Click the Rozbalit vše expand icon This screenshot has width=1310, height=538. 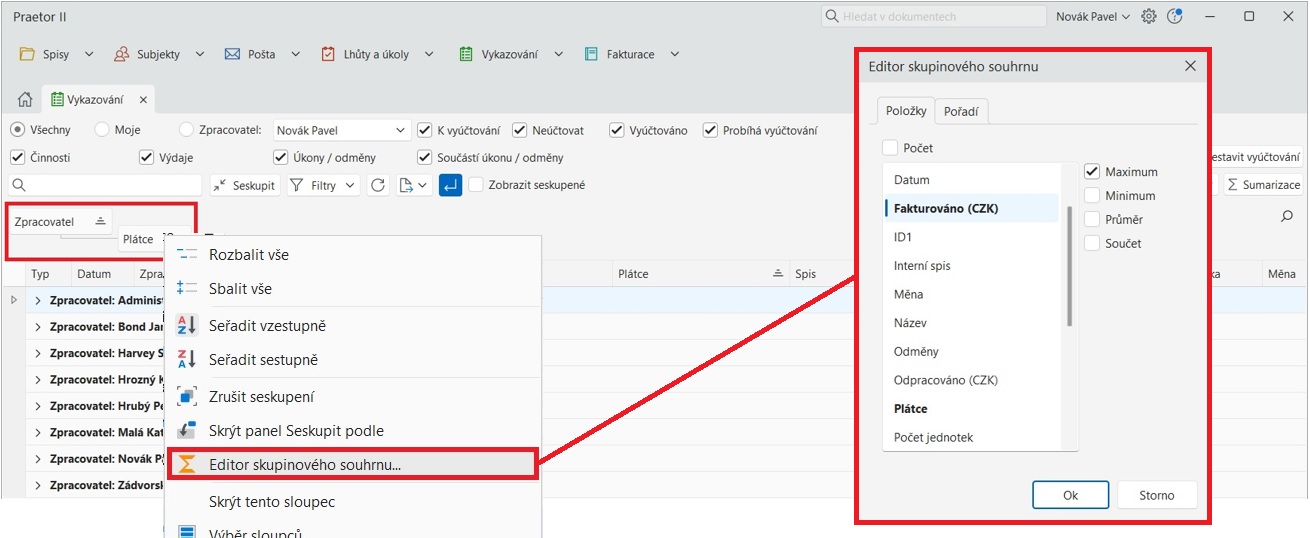(187, 255)
